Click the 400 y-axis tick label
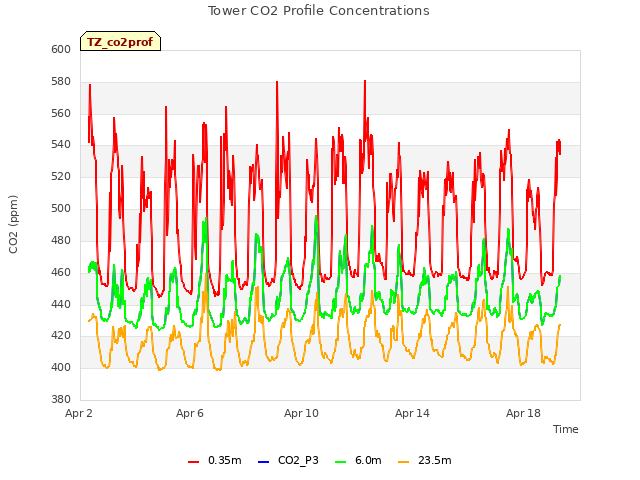Screen dimensions: 640x480 pos(61,367)
